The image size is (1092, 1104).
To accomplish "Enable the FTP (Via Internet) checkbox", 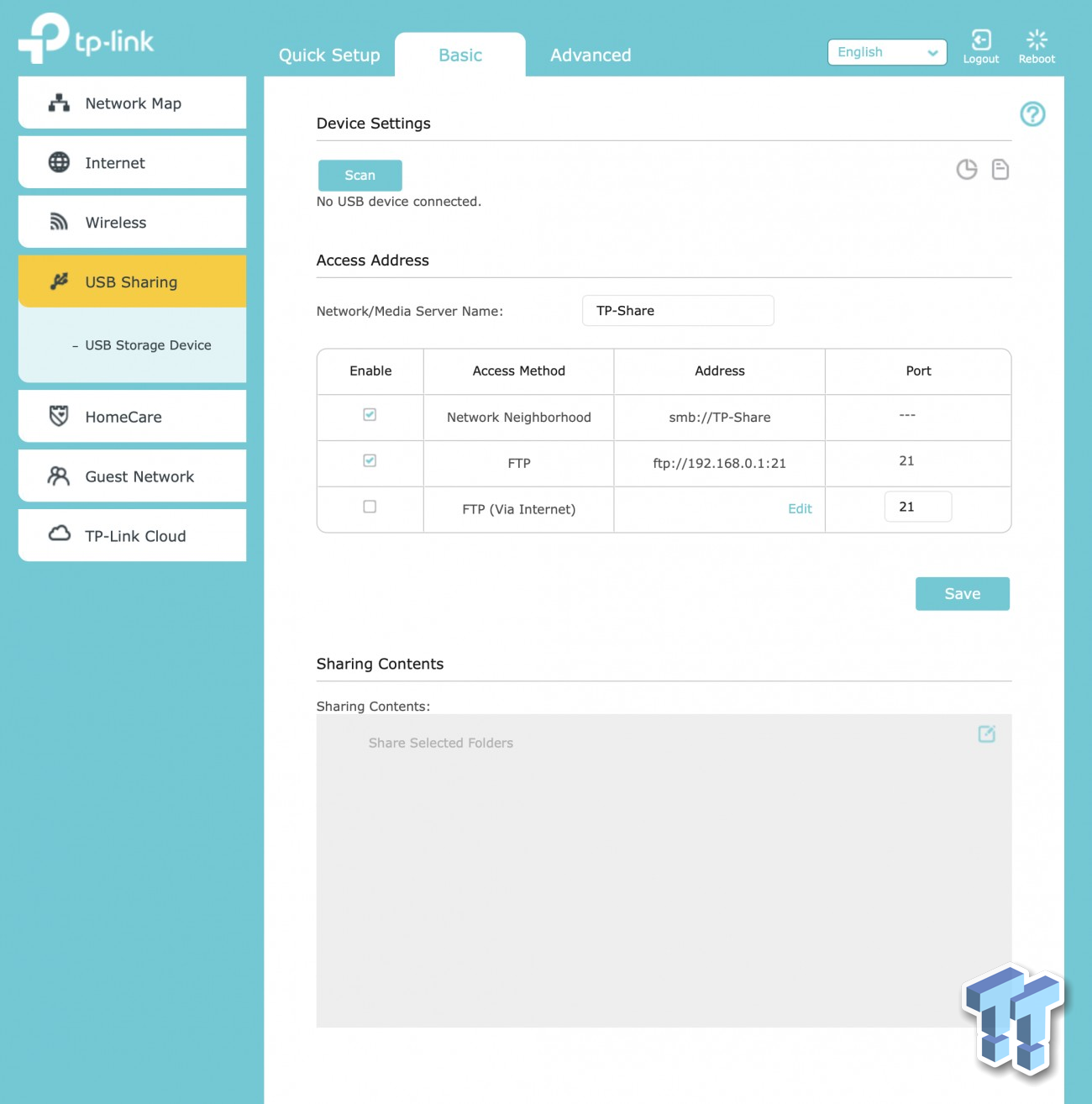I will click(x=370, y=507).
